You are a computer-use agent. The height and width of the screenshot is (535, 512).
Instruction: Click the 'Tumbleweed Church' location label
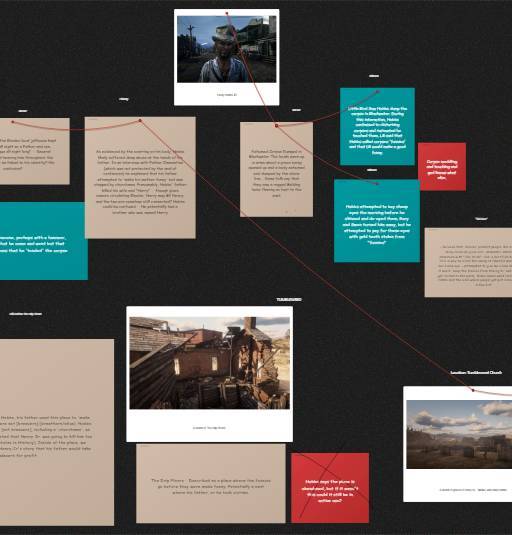coord(476,372)
